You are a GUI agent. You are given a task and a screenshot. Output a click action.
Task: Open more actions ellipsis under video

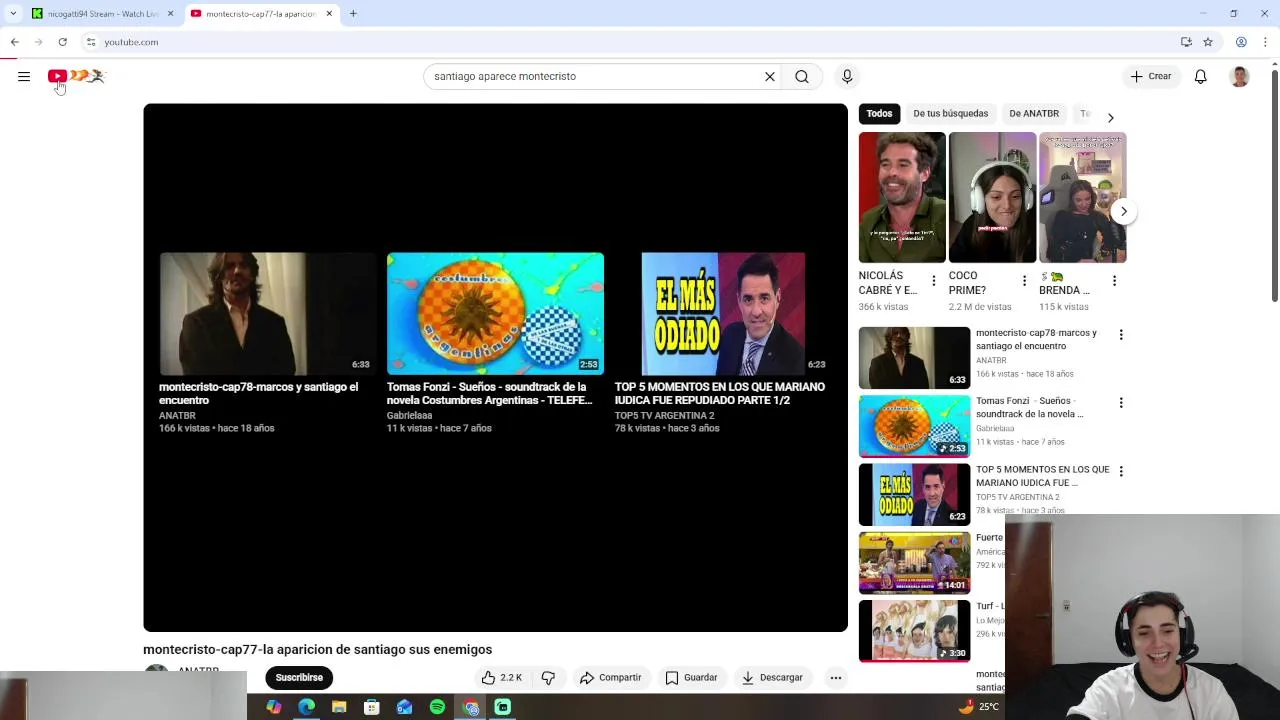(836, 677)
